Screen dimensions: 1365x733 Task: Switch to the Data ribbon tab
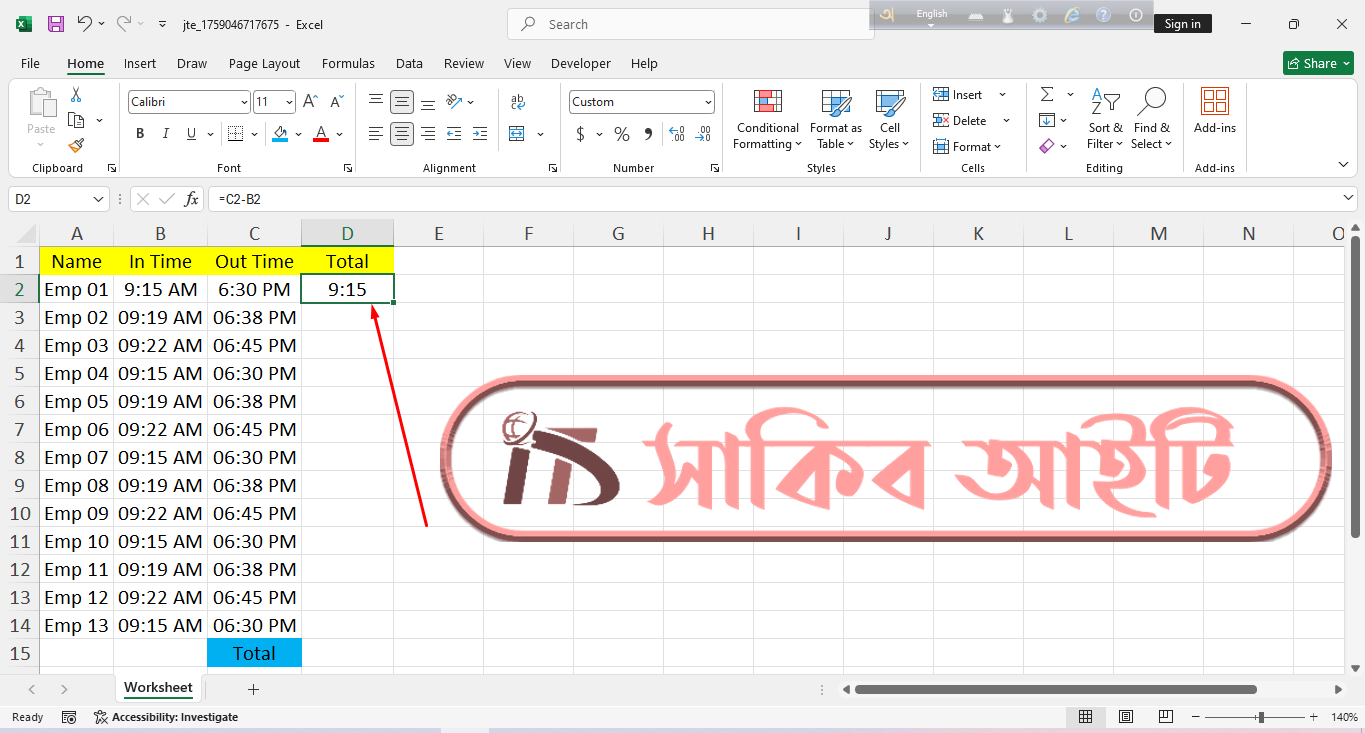pyautogui.click(x=409, y=63)
